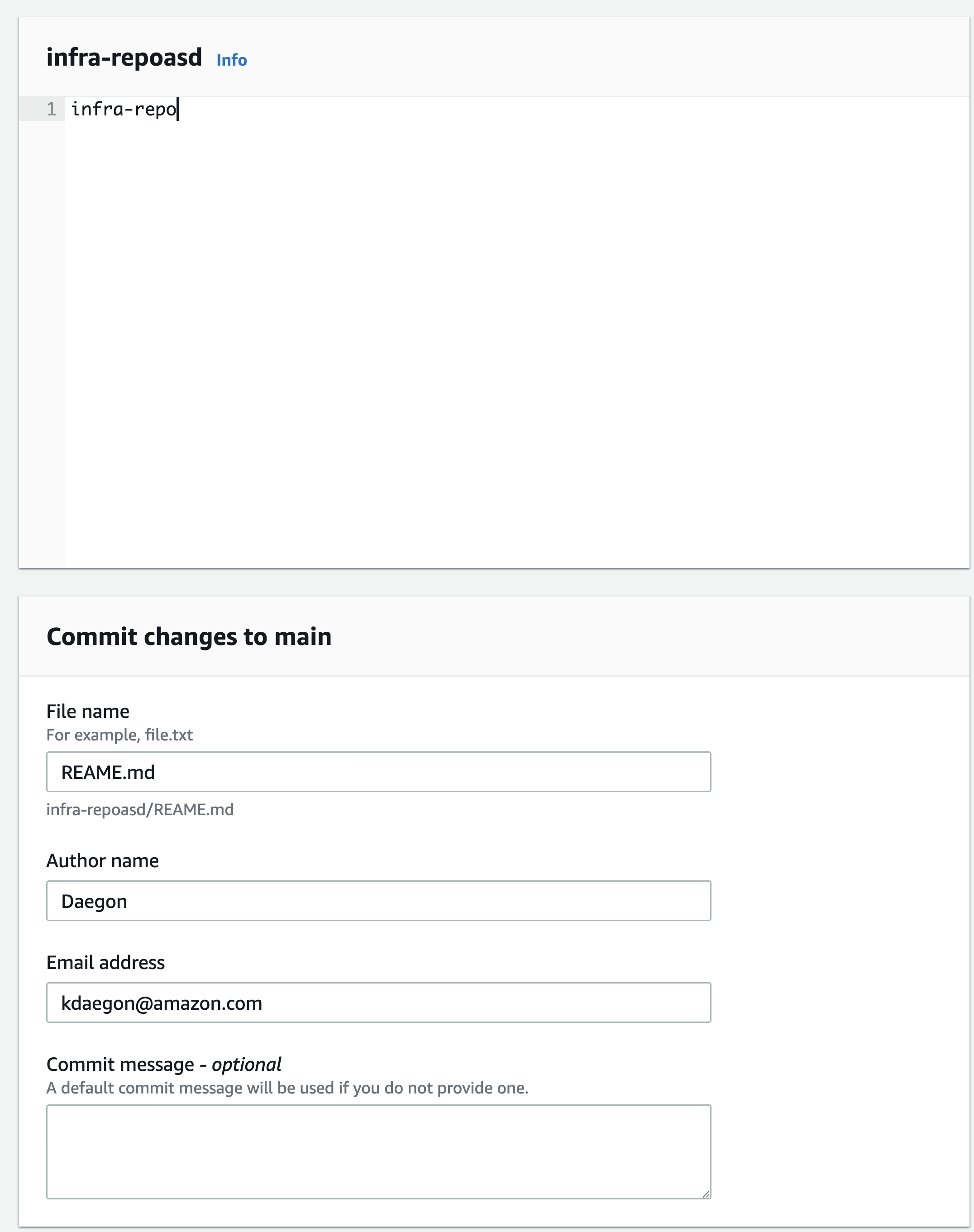
Task: Click the 'For example, file.txt' hint text
Action: point(120,735)
